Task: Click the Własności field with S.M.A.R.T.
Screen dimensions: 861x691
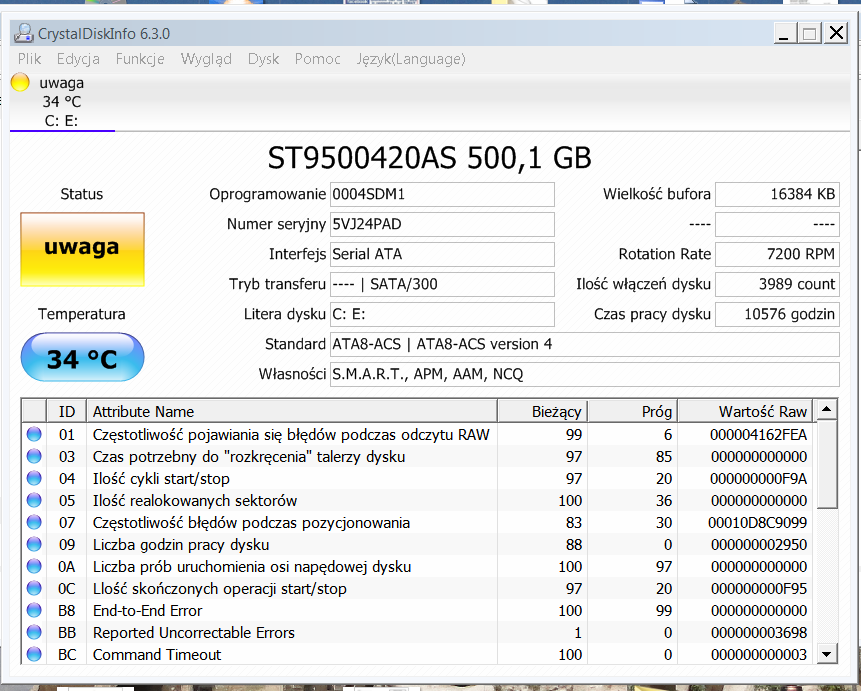Action: coord(585,374)
